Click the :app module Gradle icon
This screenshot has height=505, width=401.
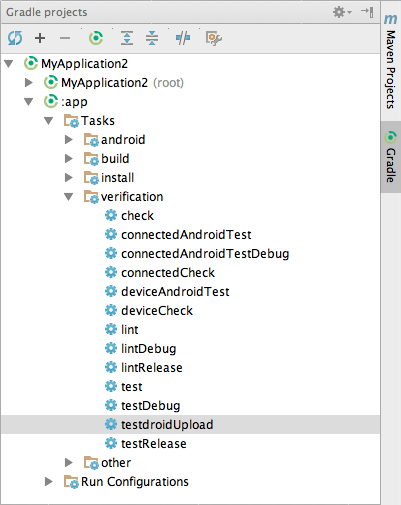(x=51, y=101)
